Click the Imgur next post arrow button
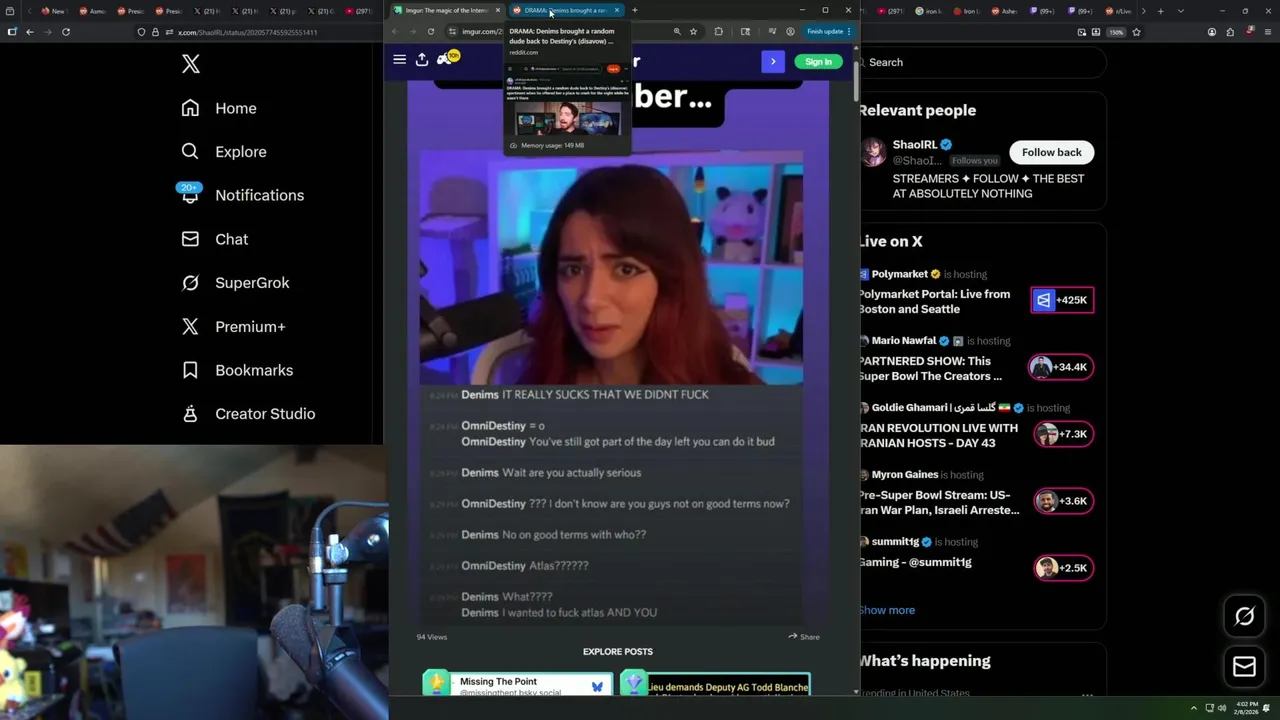This screenshot has width=1280, height=720. [x=773, y=62]
